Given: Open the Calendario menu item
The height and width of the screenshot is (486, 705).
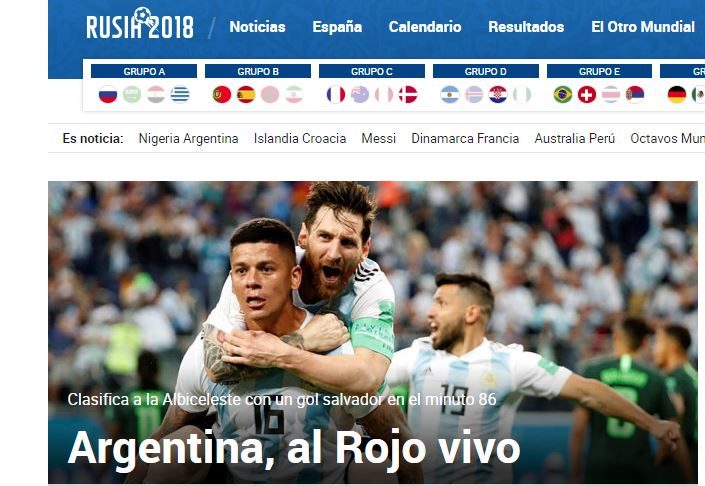Looking at the screenshot, I should tap(425, 27).
